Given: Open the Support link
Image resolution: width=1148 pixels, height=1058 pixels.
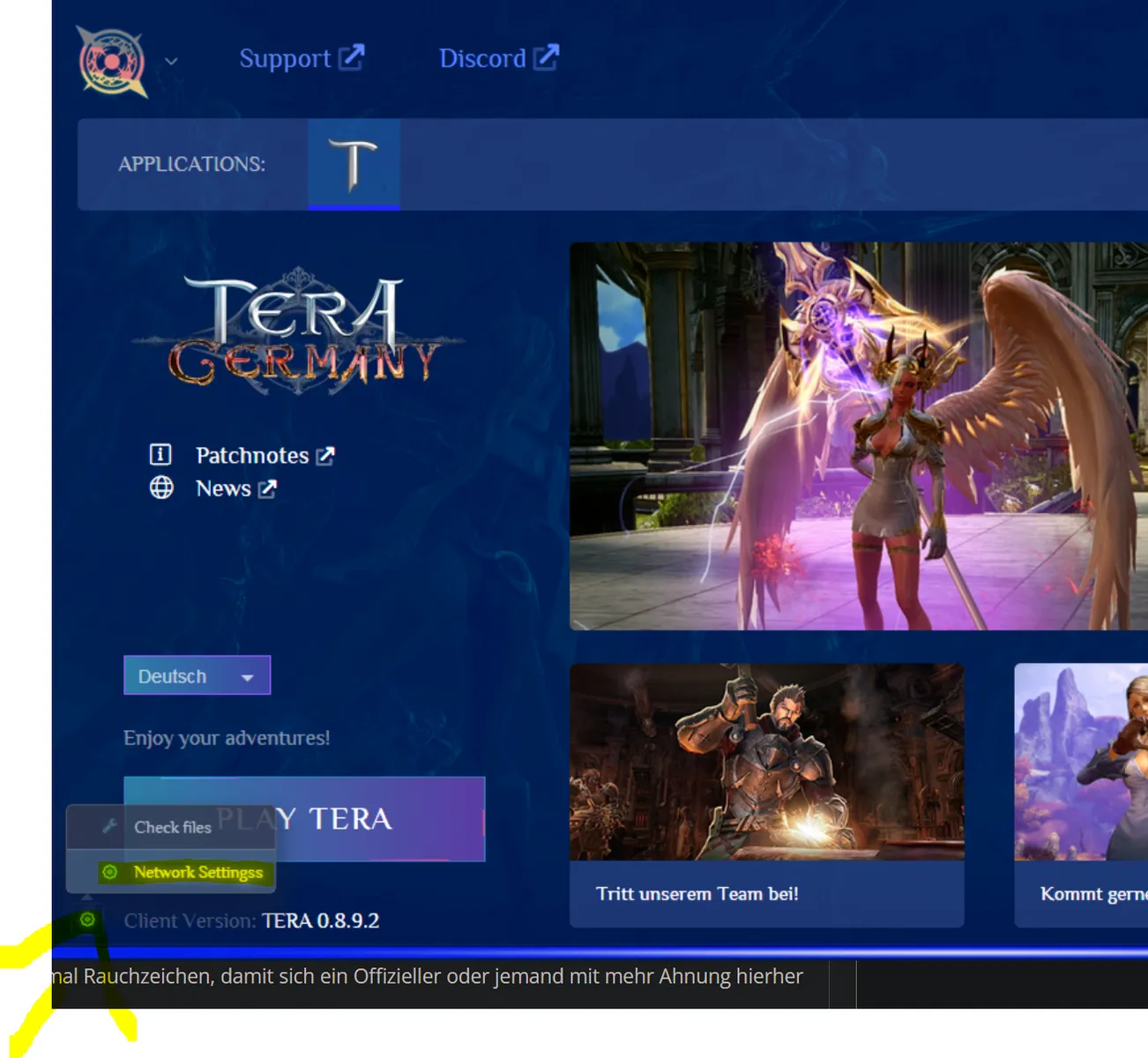Looking at the screenshot, I should [285, 58].
